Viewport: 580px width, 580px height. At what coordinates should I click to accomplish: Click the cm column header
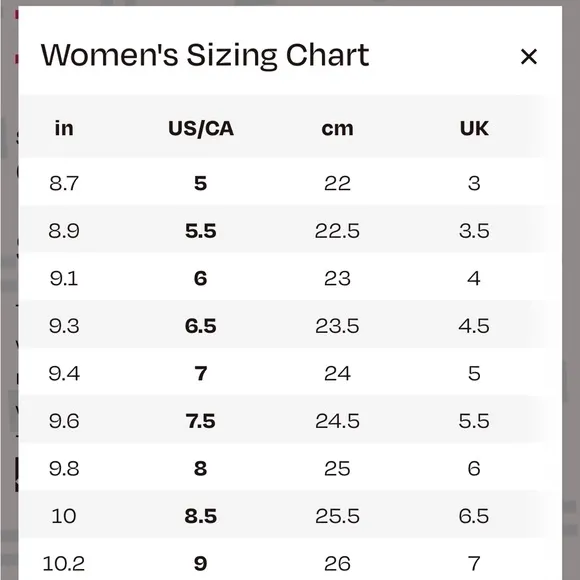[337, 129]
